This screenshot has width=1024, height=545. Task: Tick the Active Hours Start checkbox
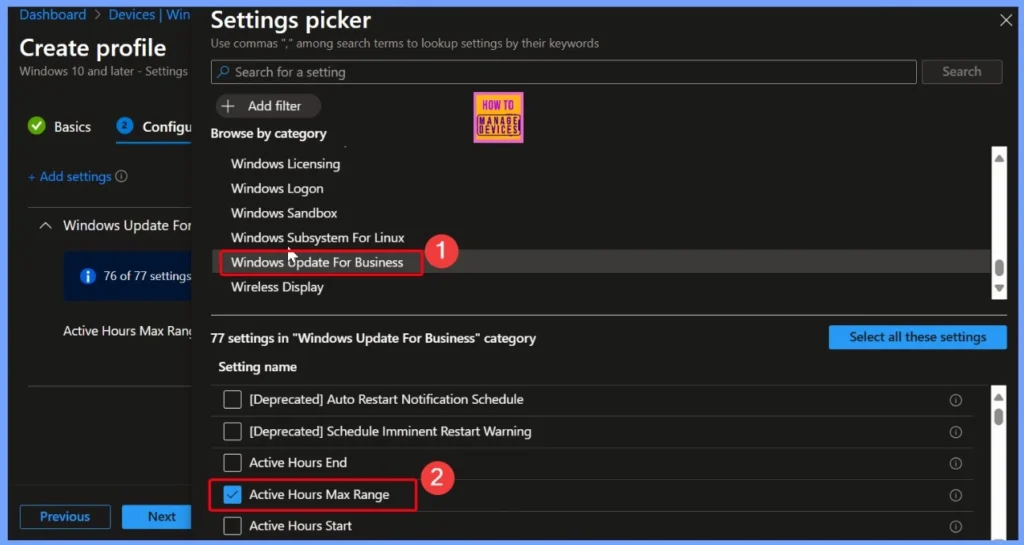tap(232, 526)
